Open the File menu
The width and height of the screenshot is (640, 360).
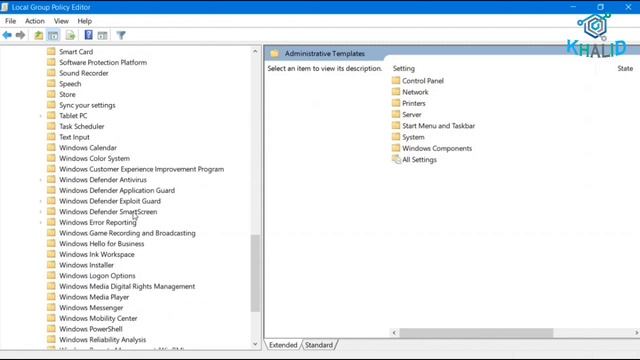click(11, 21)
